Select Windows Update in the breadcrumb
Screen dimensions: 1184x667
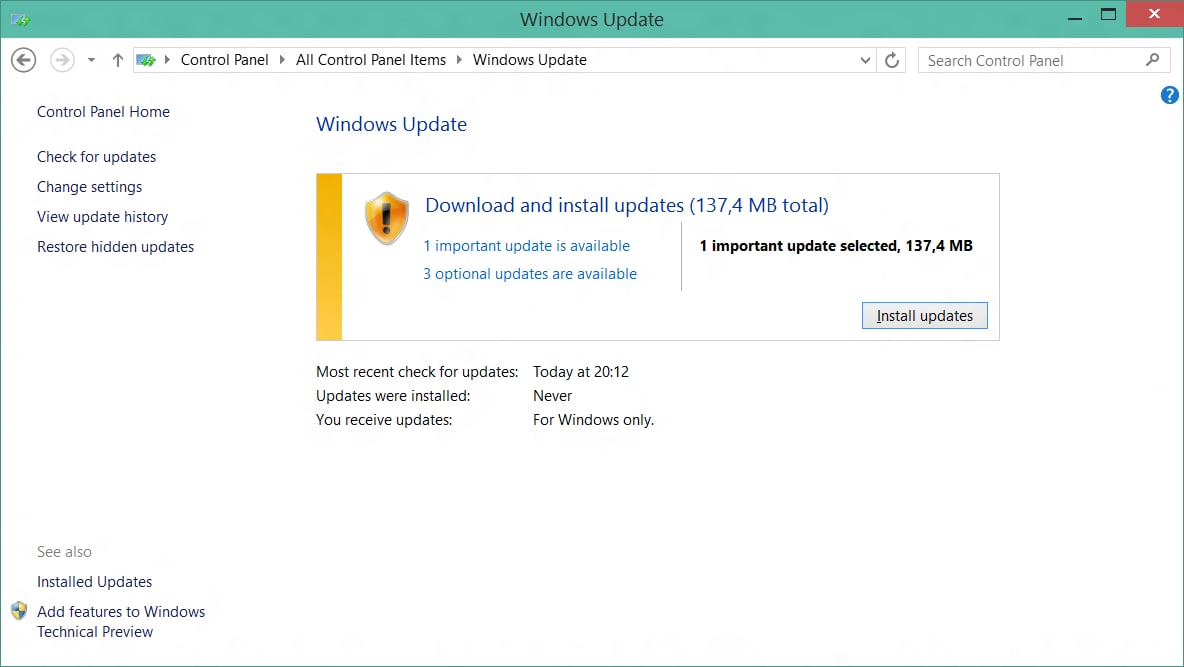coord(529,60)
